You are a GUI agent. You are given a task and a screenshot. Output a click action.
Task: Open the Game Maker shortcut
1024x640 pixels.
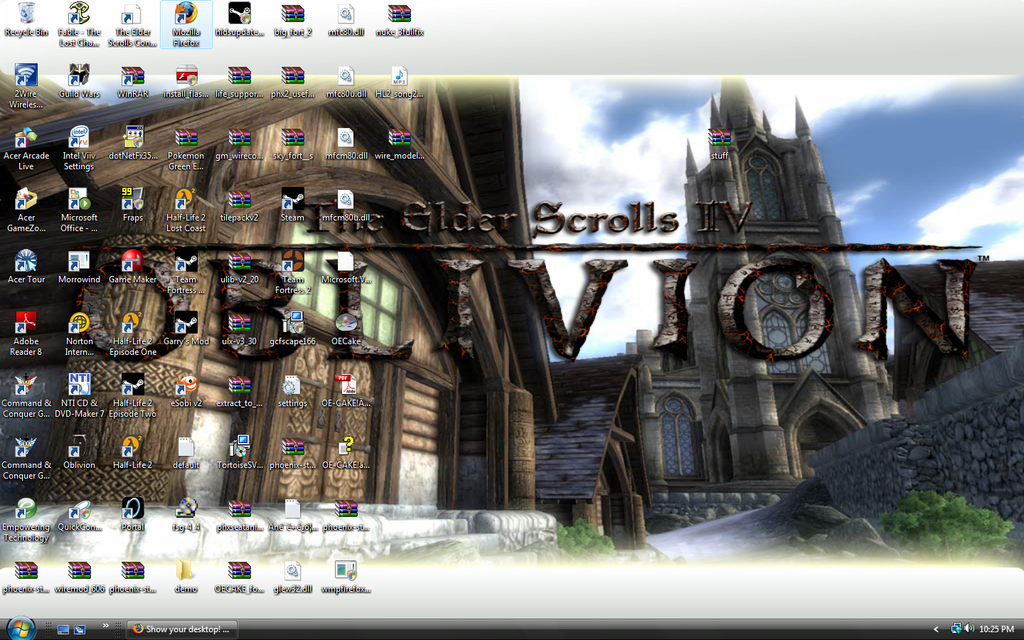tap(133, 267)
